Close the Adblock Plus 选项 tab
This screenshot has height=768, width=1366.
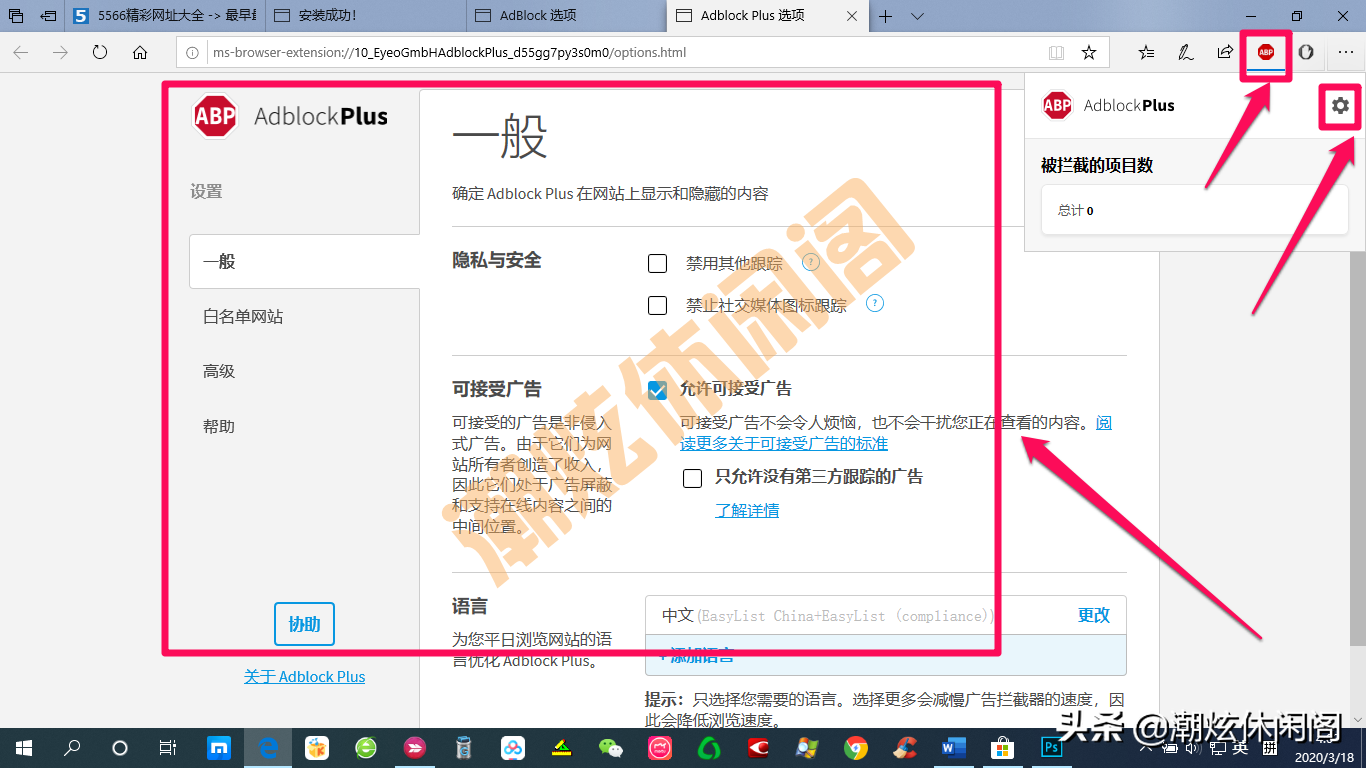(851, 16)
